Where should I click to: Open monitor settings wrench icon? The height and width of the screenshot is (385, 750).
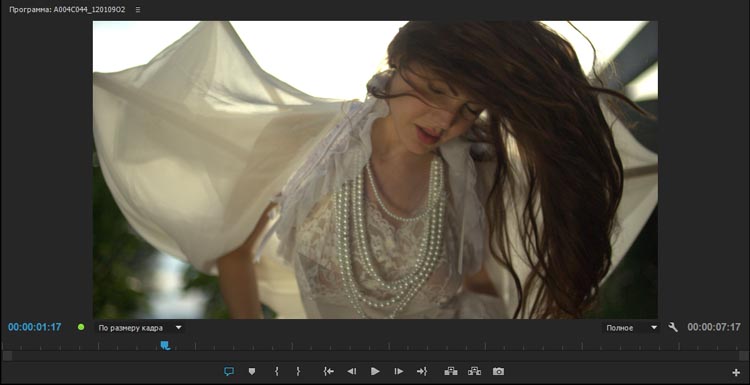[x=673, y=328]
